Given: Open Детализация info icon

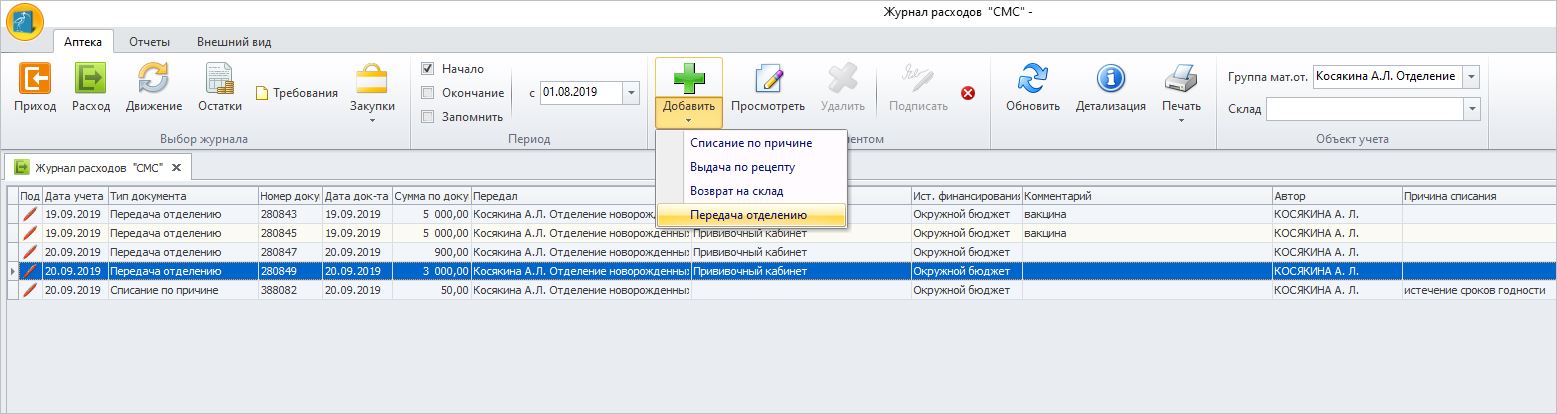Looking at the screenshot, I should point(1110,80).
